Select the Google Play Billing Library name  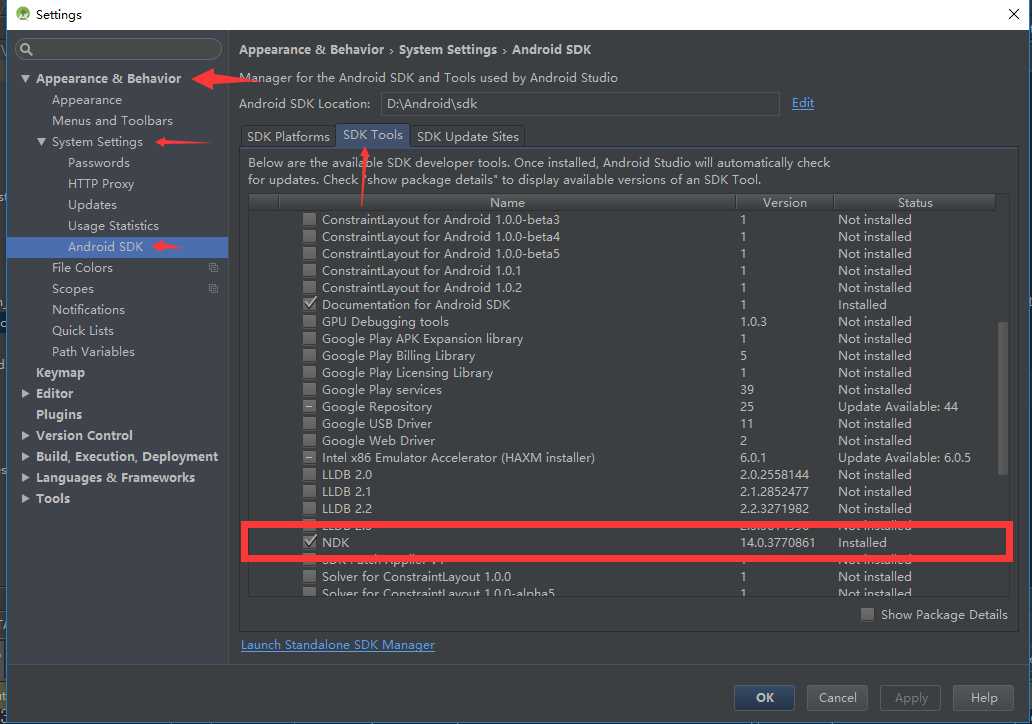coord(398,356)
